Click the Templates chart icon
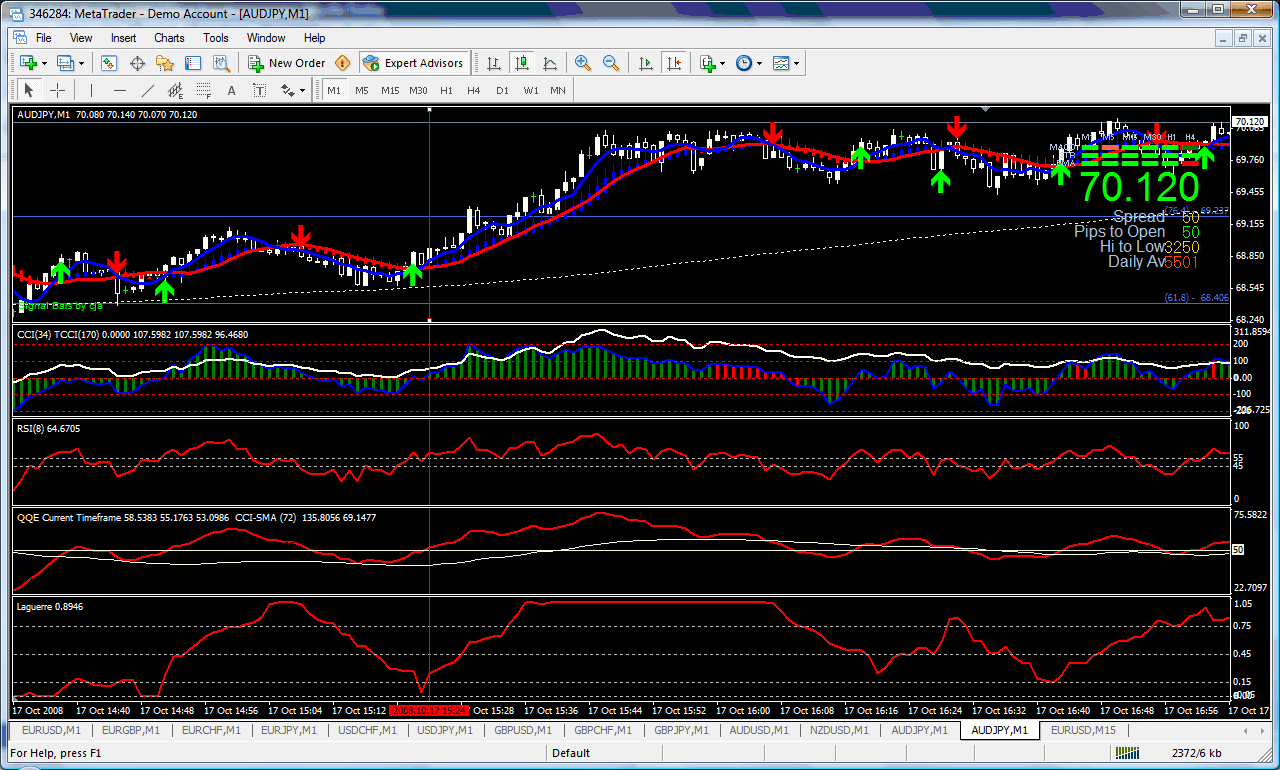 [781, 63]
